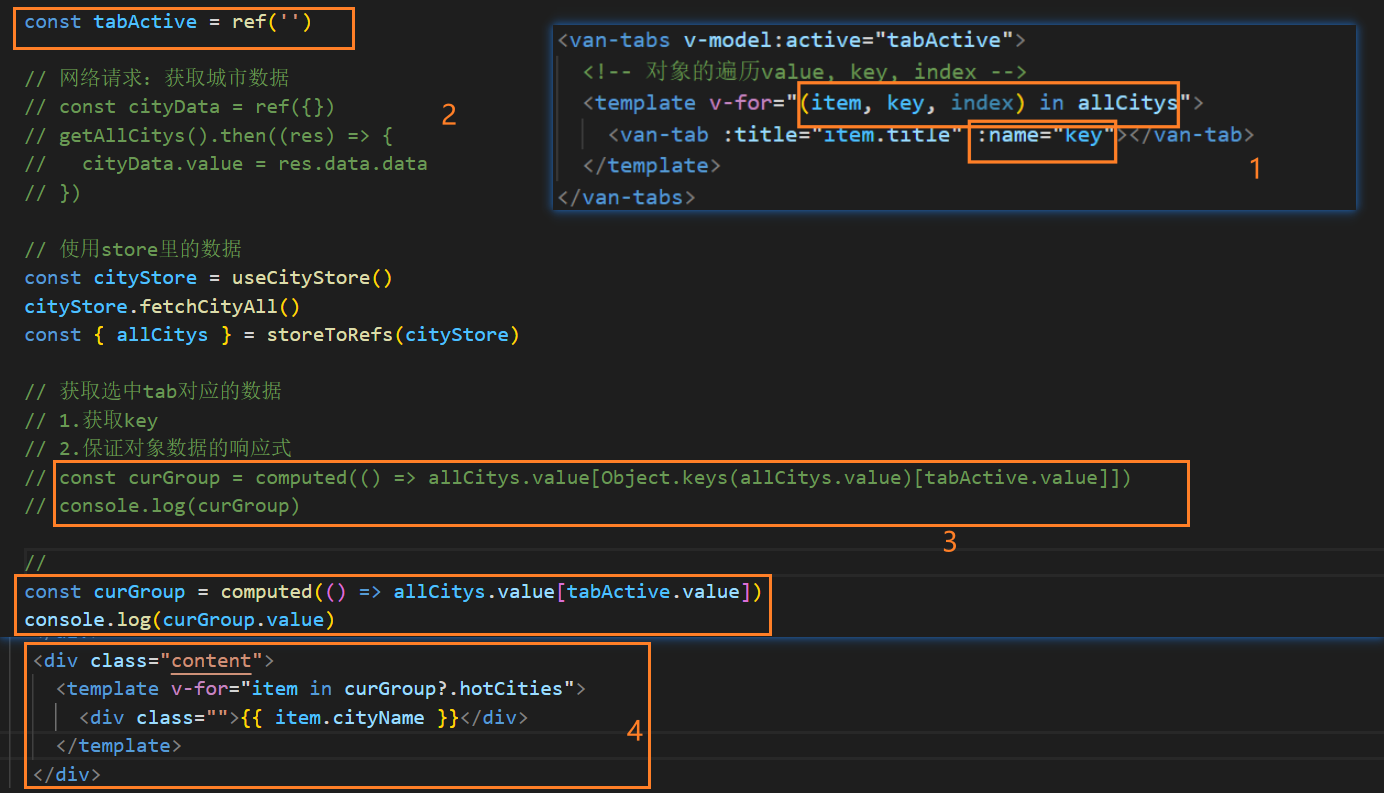Click the comment "// 1.获取key"
Image resolution: width=1384 pixels, height=793 pixels.
pos(91,420)
